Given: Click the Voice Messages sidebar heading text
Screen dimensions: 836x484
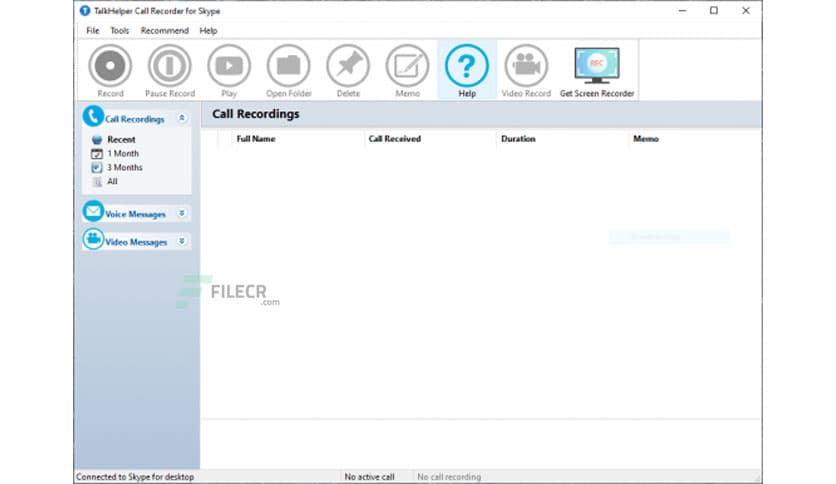Looking at the screenshot, I should pos(135,214).
